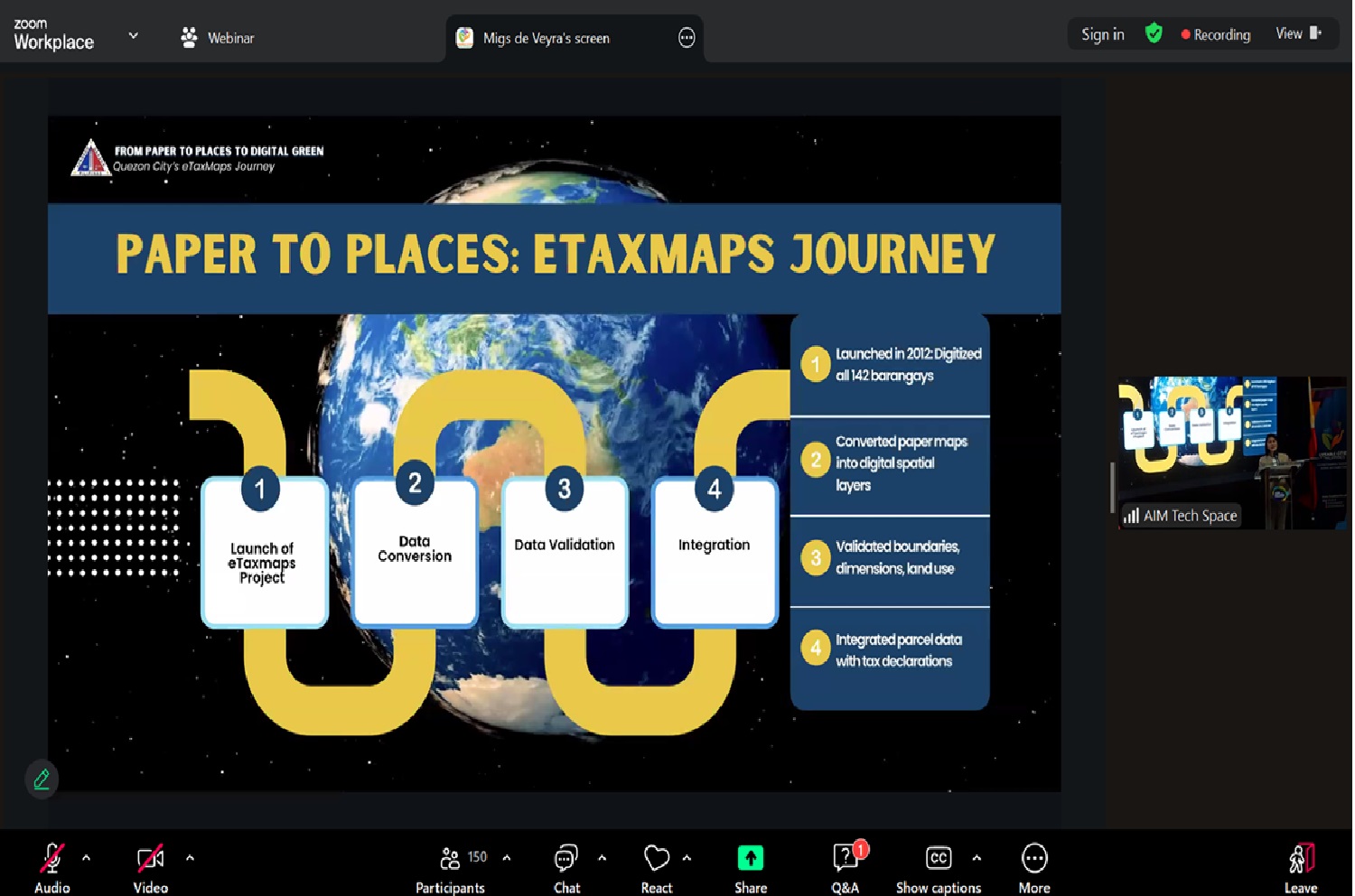Open options for Migs de Veyra's screen
Screen dimensions: 1355x896
[687, 38]
